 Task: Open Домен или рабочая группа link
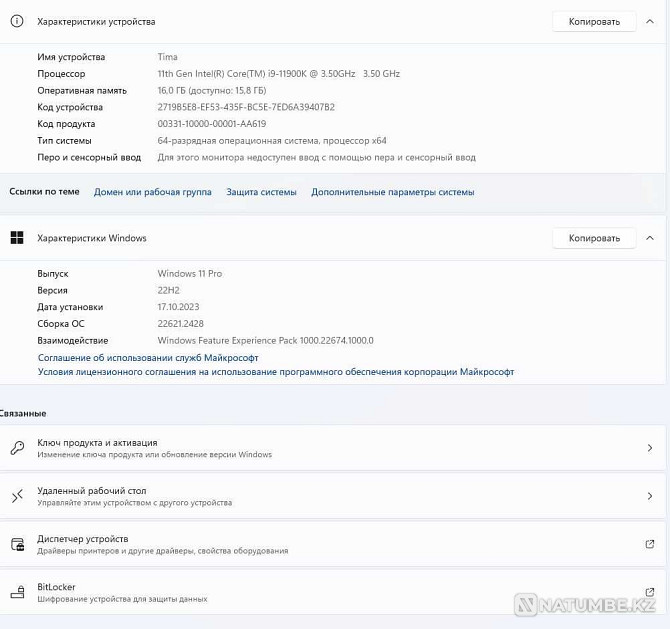153,192
